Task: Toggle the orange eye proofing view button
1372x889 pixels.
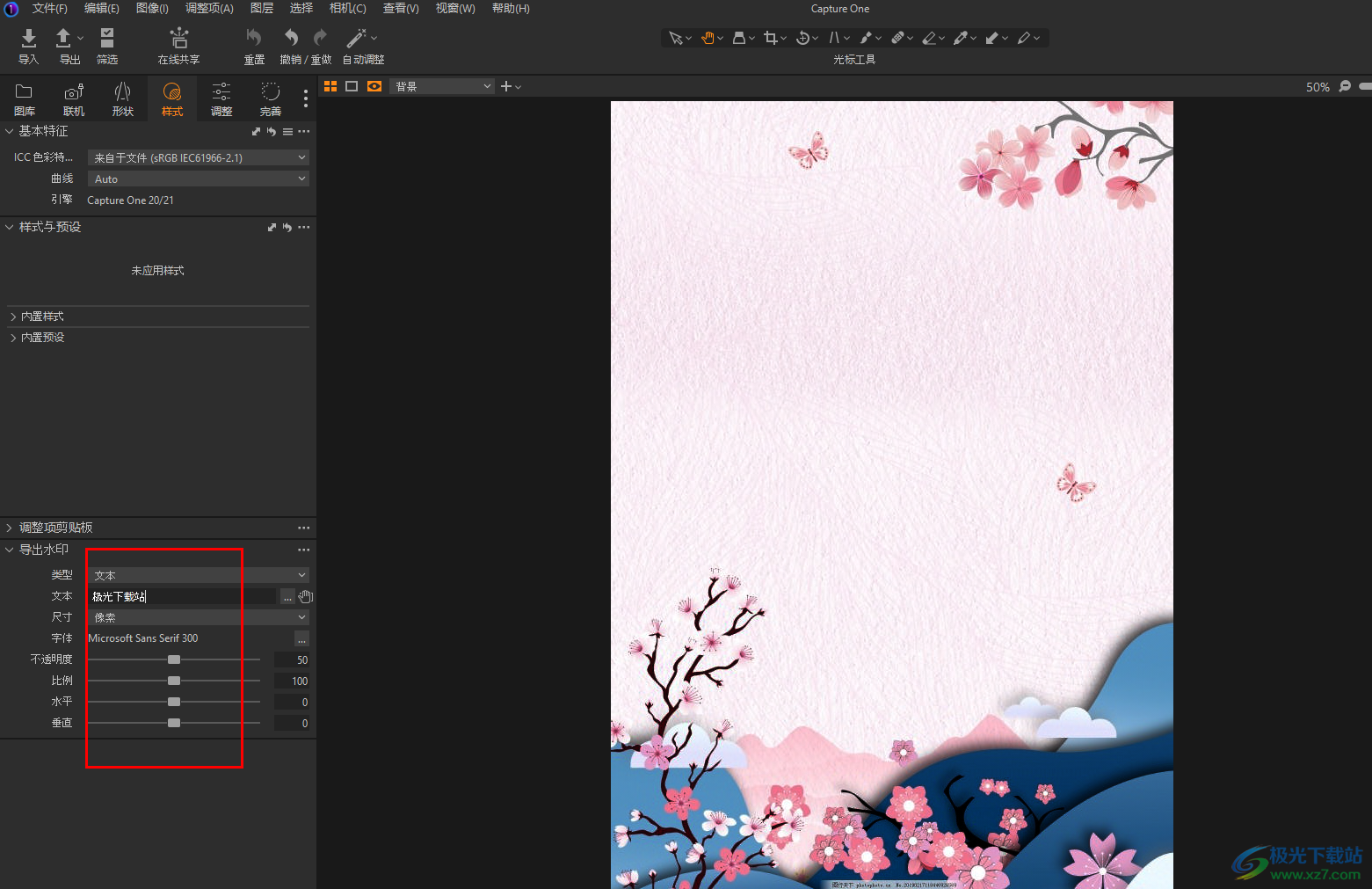Action: (374, 86)
